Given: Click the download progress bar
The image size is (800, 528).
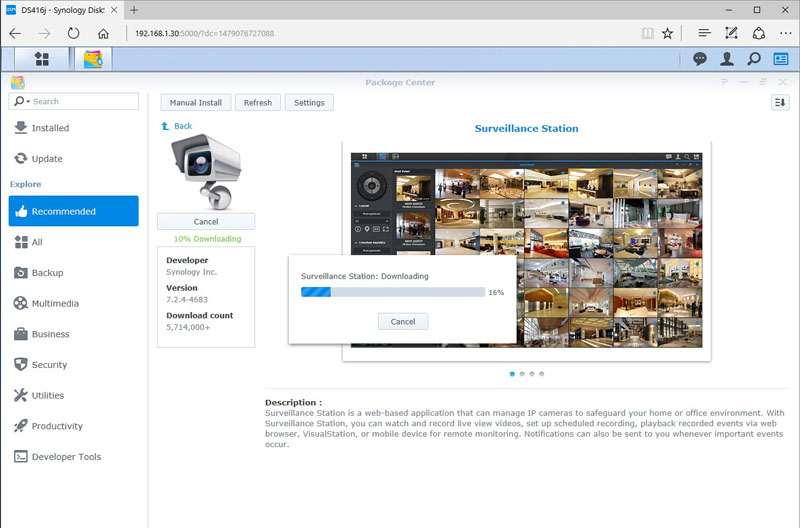Looking at the screenshot, I should pos(393,292).
